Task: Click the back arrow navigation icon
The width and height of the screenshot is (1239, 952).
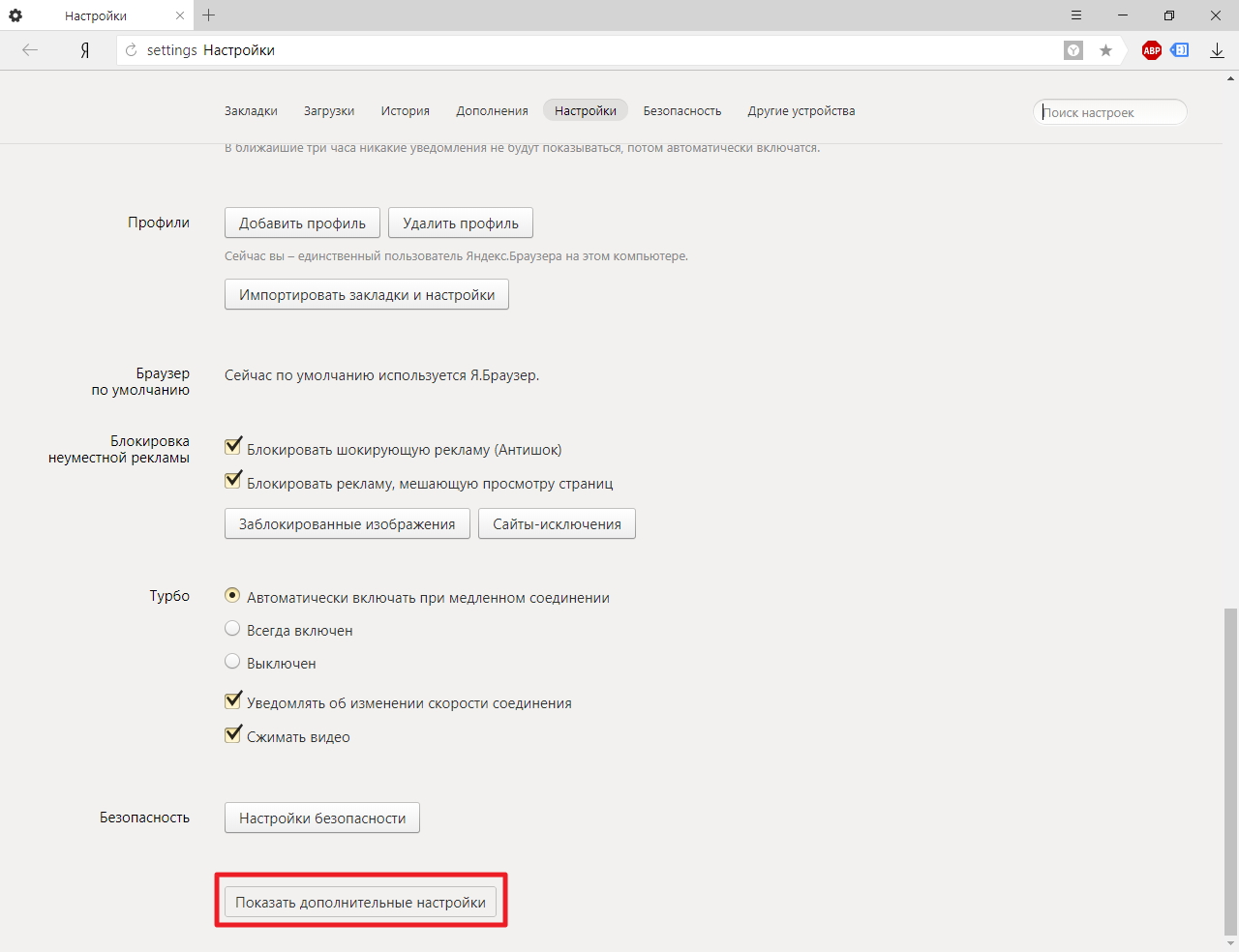Action: click(x=30, y=50)
